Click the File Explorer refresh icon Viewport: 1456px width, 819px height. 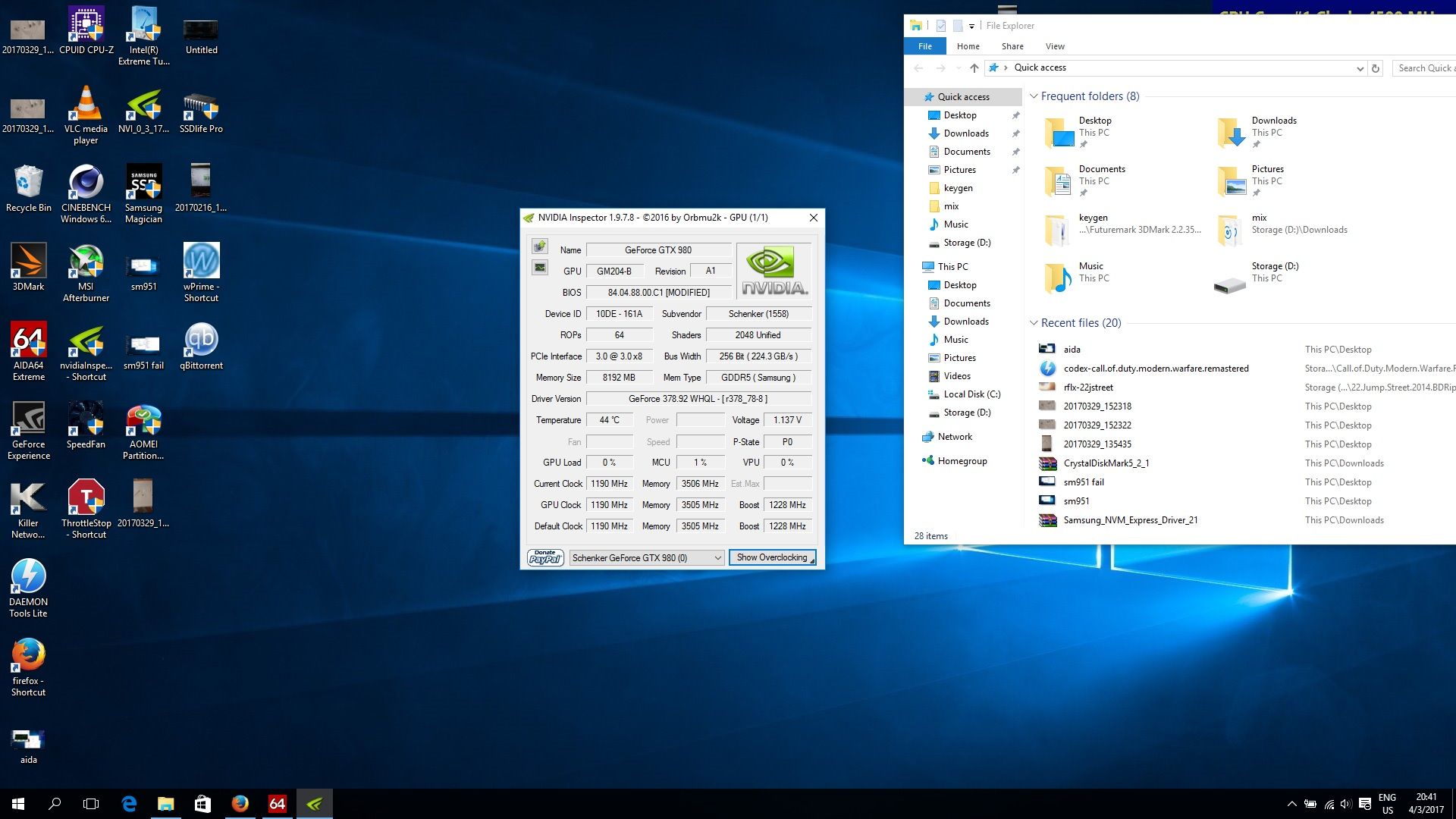pos(1376,68)
